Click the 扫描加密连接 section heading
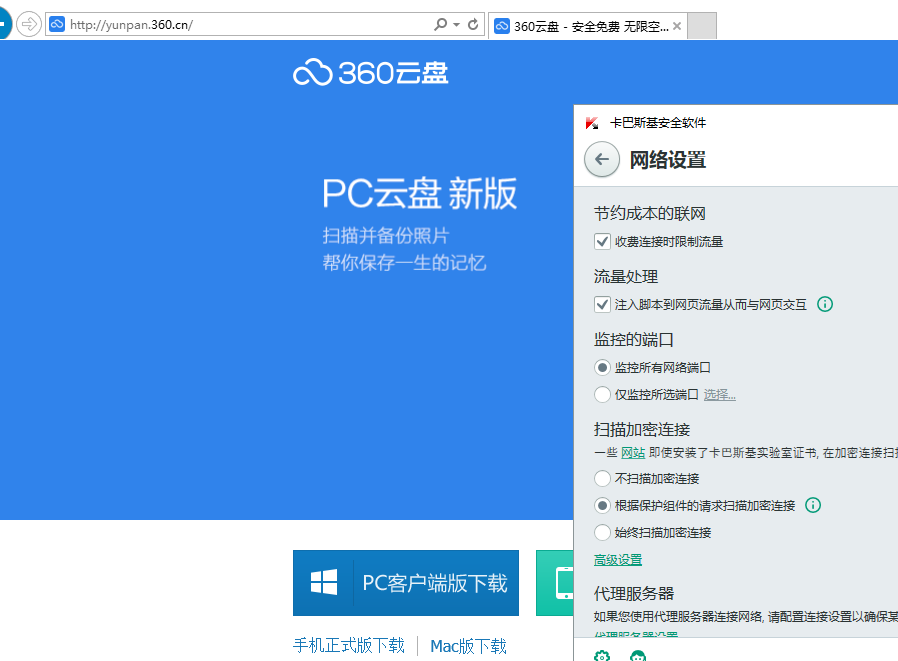Screen dimensions: 898x661 (x=642, y=430)
